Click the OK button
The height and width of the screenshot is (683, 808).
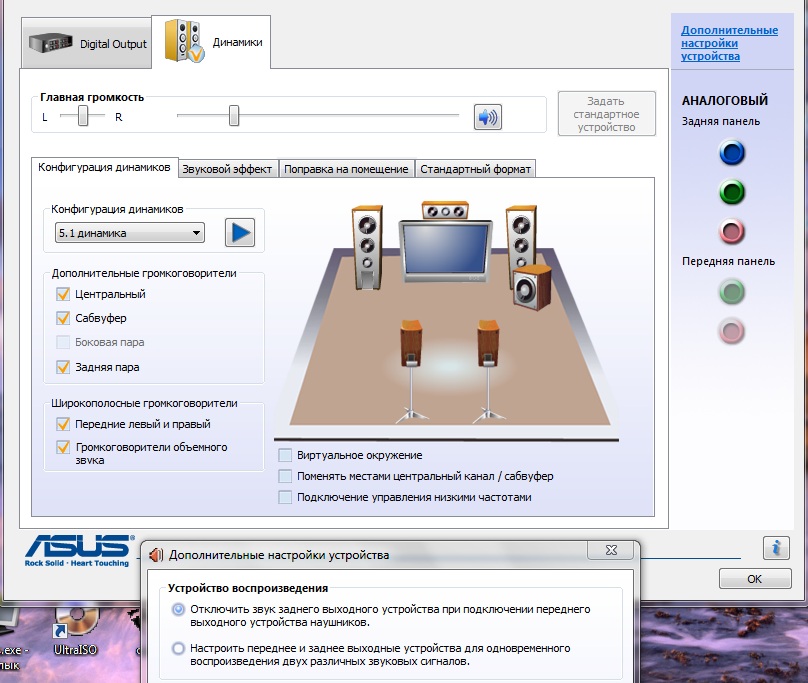click(755, 579)
